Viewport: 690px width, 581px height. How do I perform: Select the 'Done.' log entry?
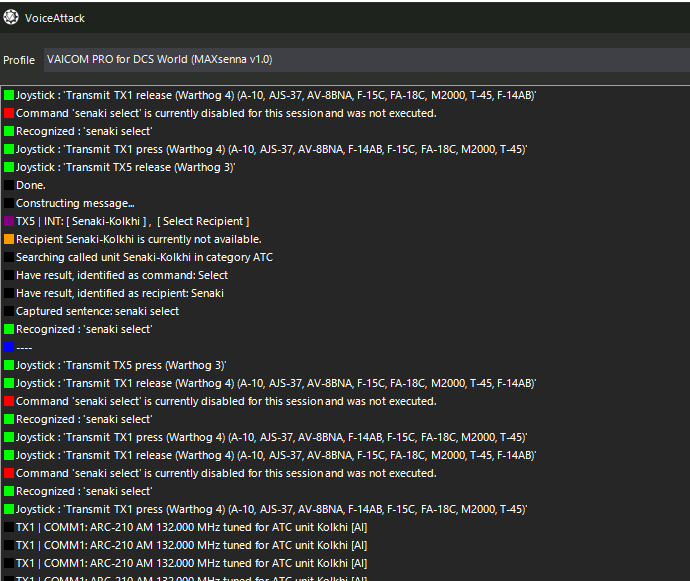pos(31,185)
